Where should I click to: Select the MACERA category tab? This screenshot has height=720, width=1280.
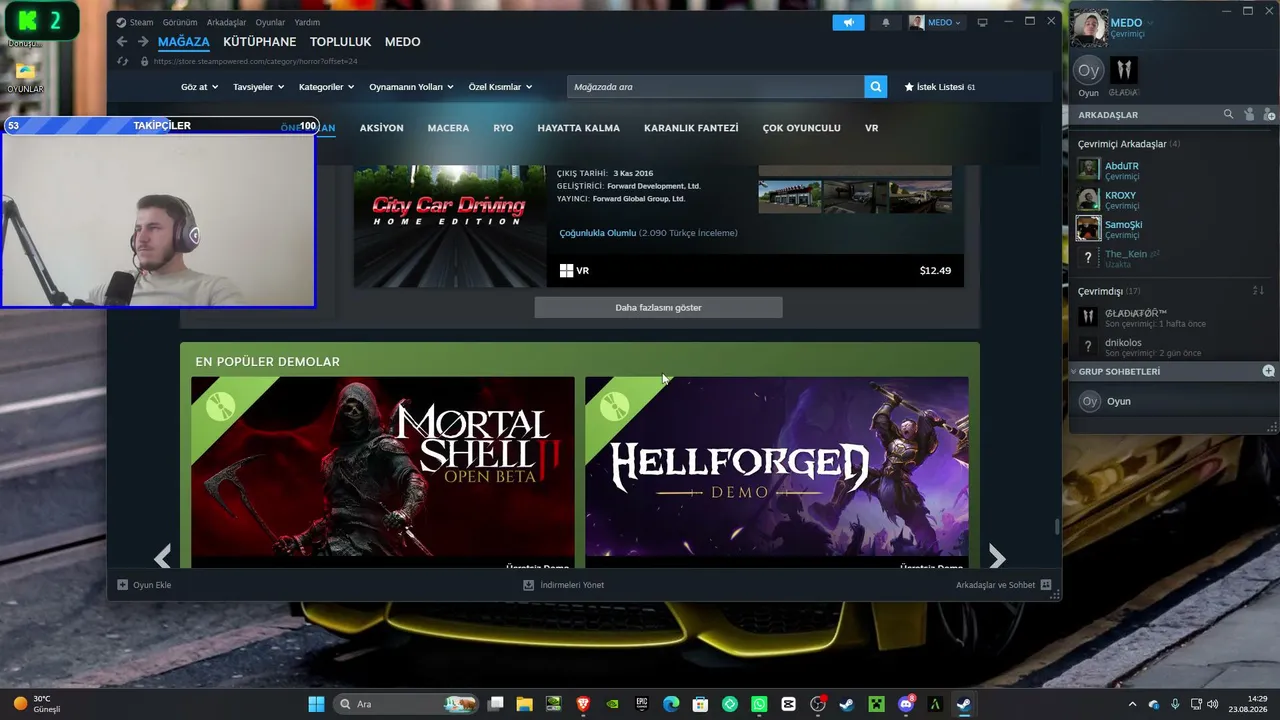(448, 128)
